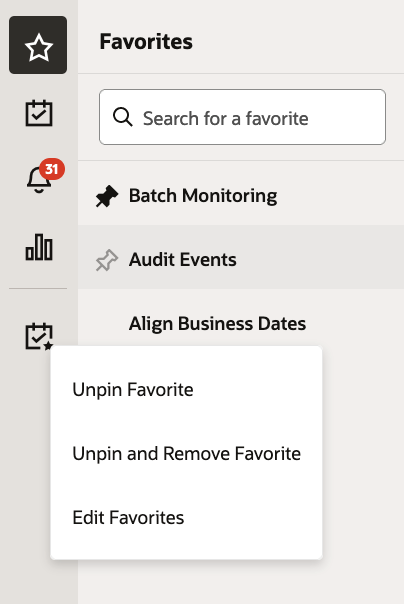Open the Align Business Dates favorite
The height and width of the screenshot is (604, 404).
[217, 324]
